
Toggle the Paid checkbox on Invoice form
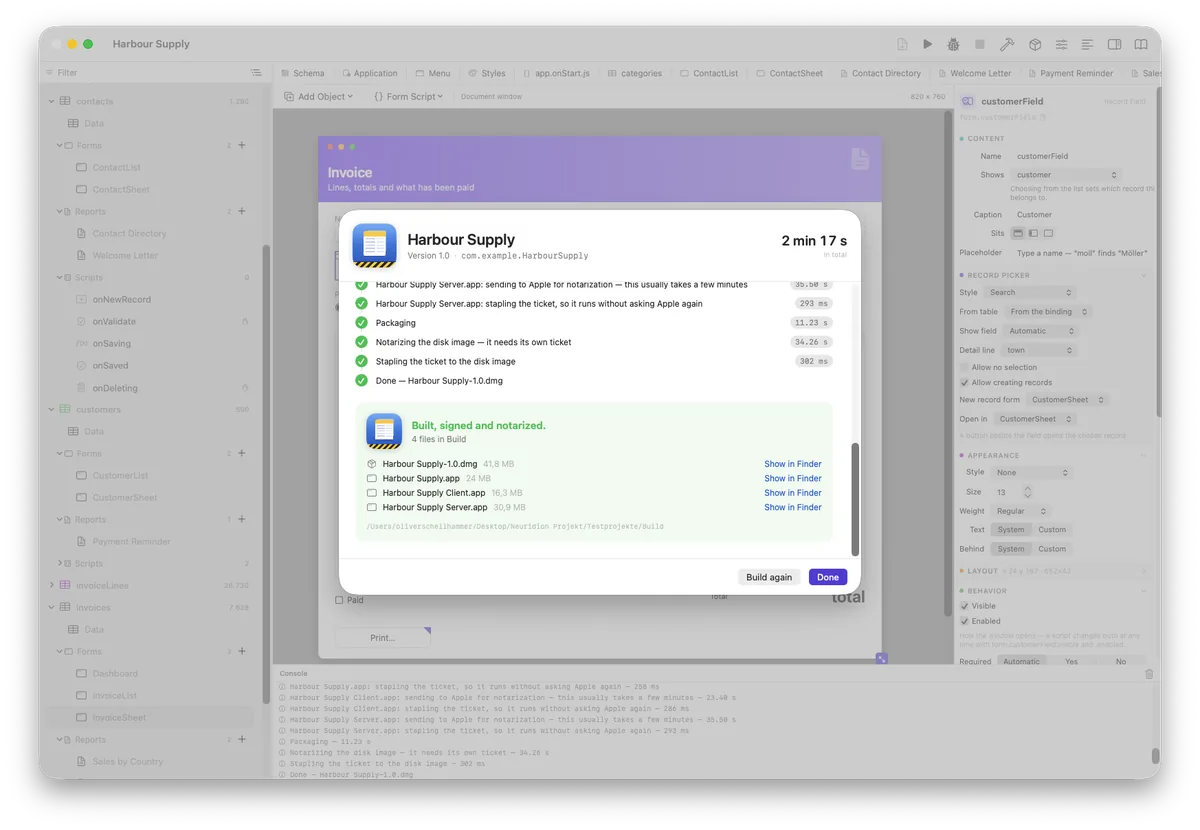pos(339,600)
